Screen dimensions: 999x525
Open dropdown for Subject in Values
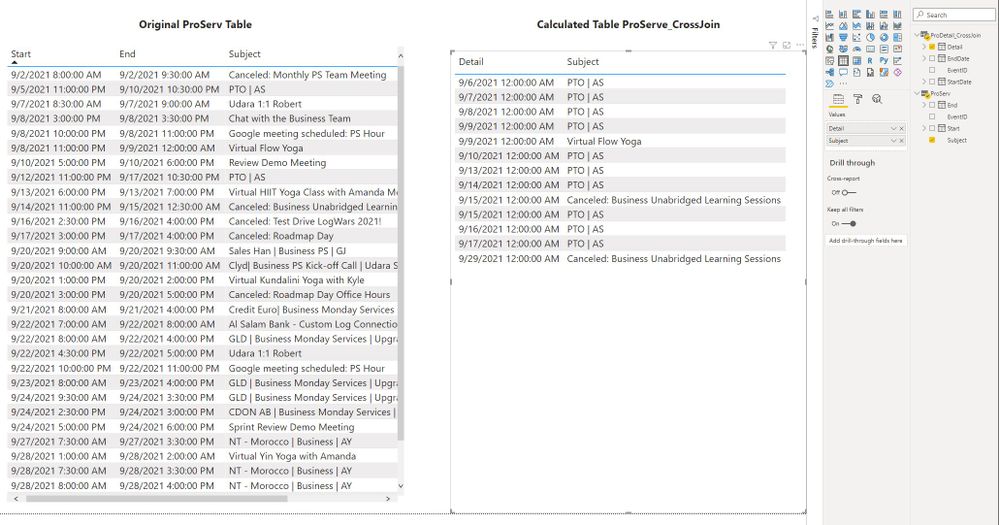(893, 141)
